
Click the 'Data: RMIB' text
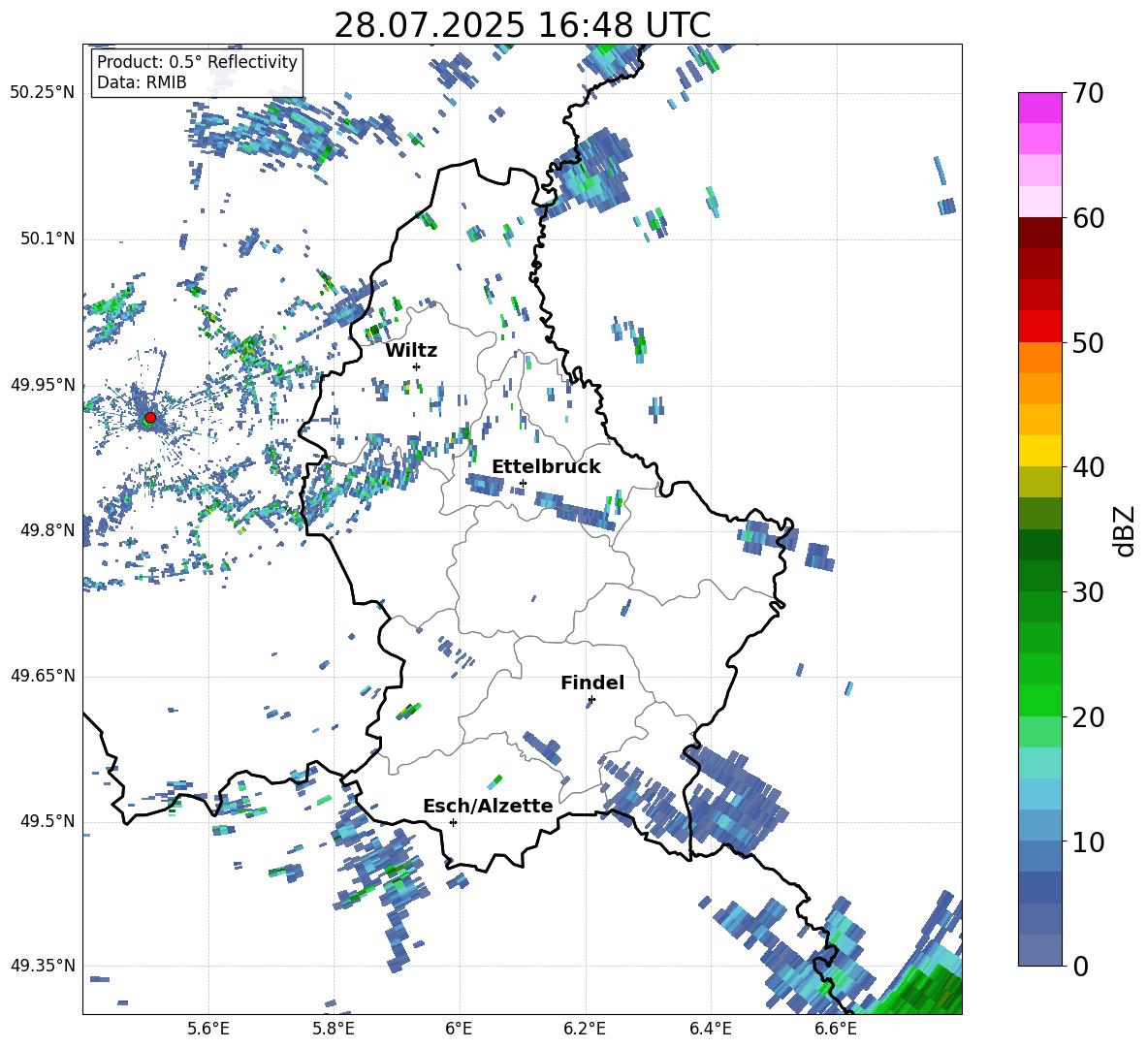pos(142,82)
